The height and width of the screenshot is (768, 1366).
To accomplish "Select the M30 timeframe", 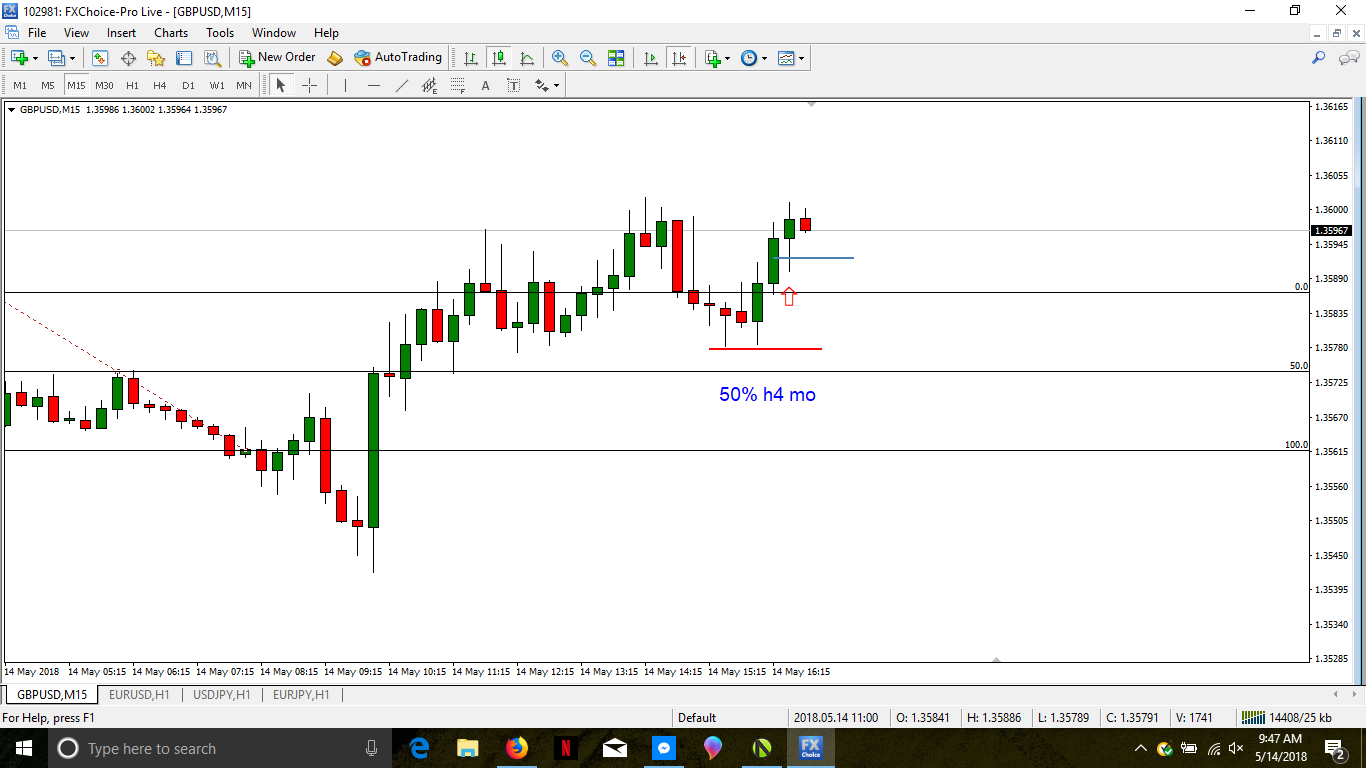I will click(x=104, y=86).
